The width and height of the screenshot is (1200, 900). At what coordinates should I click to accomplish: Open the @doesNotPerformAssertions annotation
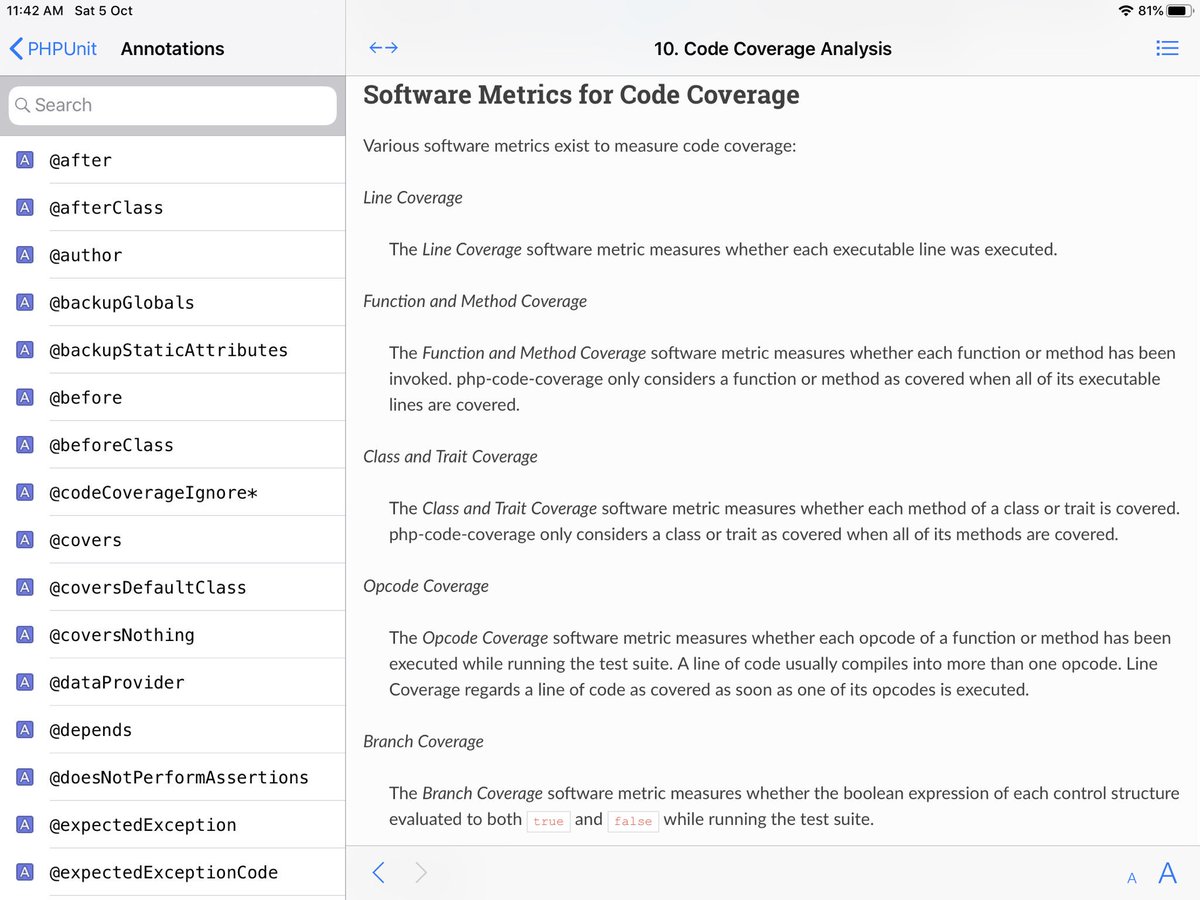click(x=178, y=778)
